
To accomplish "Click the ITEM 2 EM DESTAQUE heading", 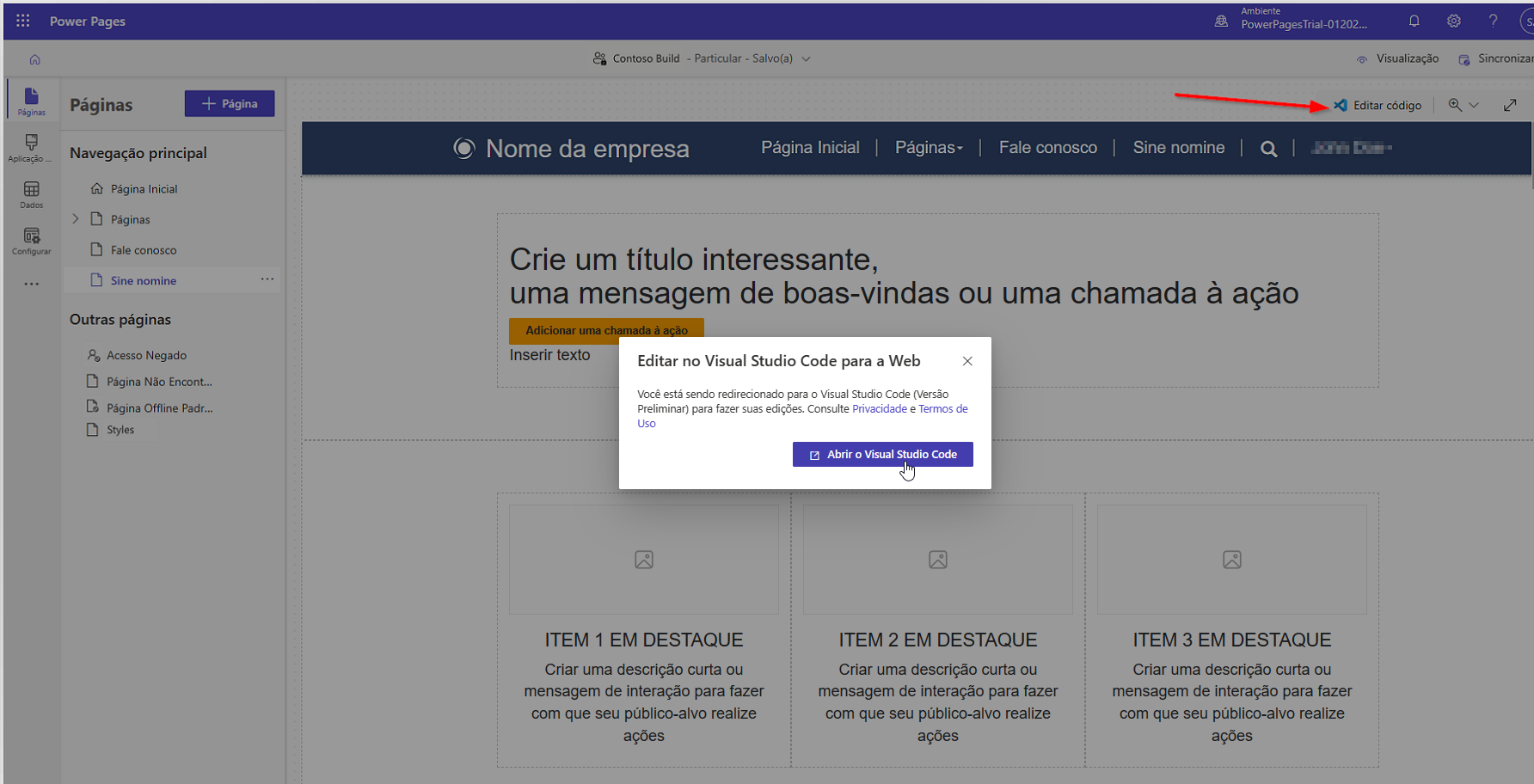I will pyautogui.click(x=938, y=640).
